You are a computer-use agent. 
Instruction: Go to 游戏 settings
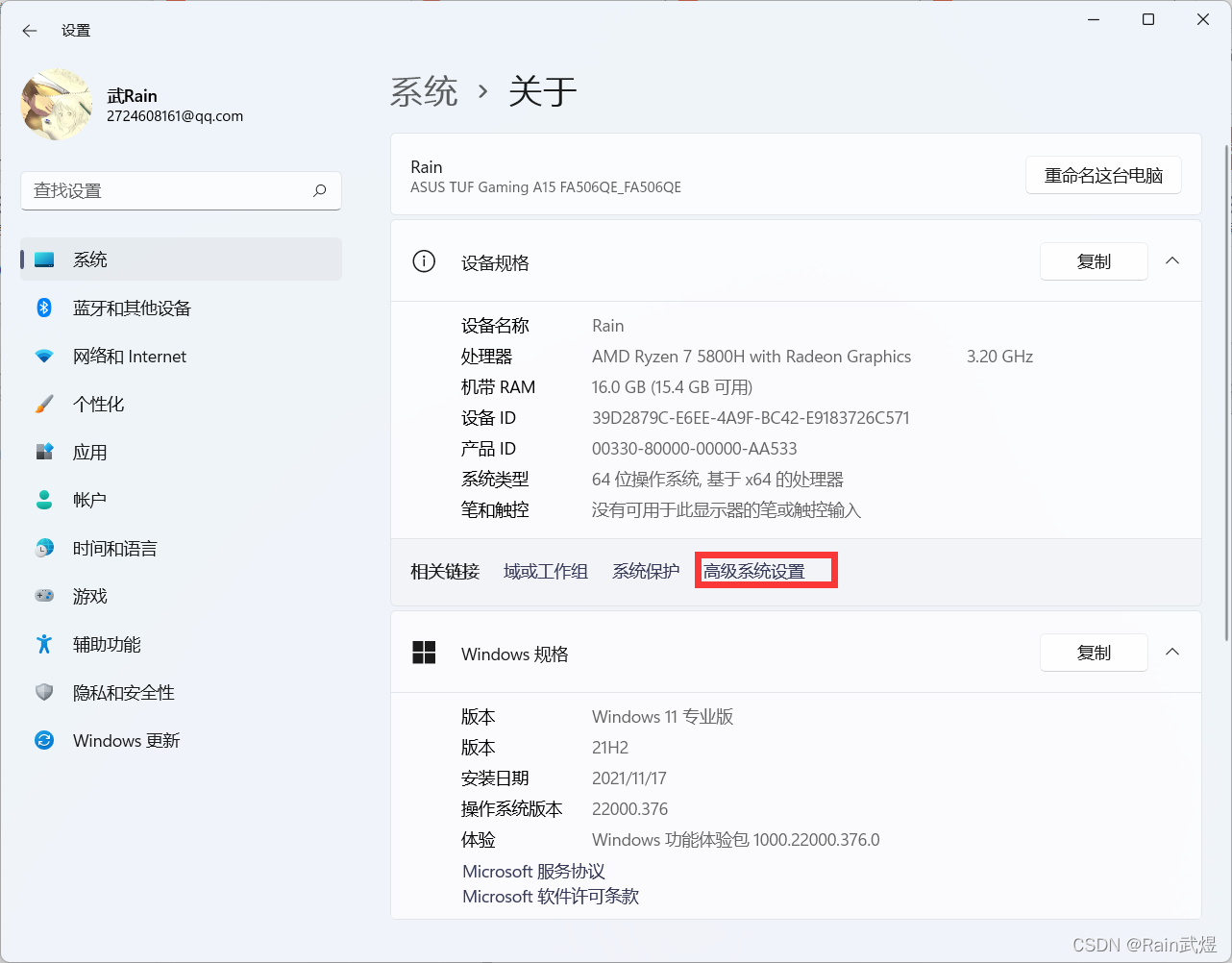(181, 596)
